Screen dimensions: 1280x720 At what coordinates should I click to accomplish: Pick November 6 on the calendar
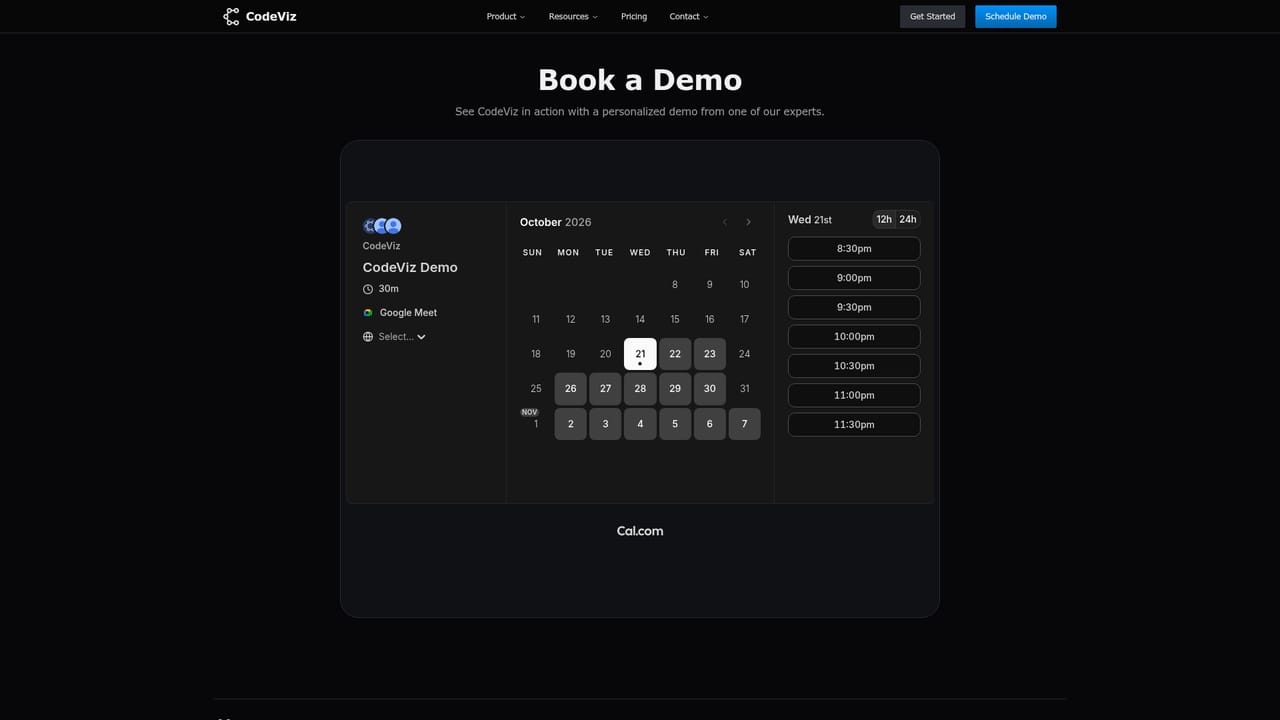pyautogui.click(x=710, y=424)
